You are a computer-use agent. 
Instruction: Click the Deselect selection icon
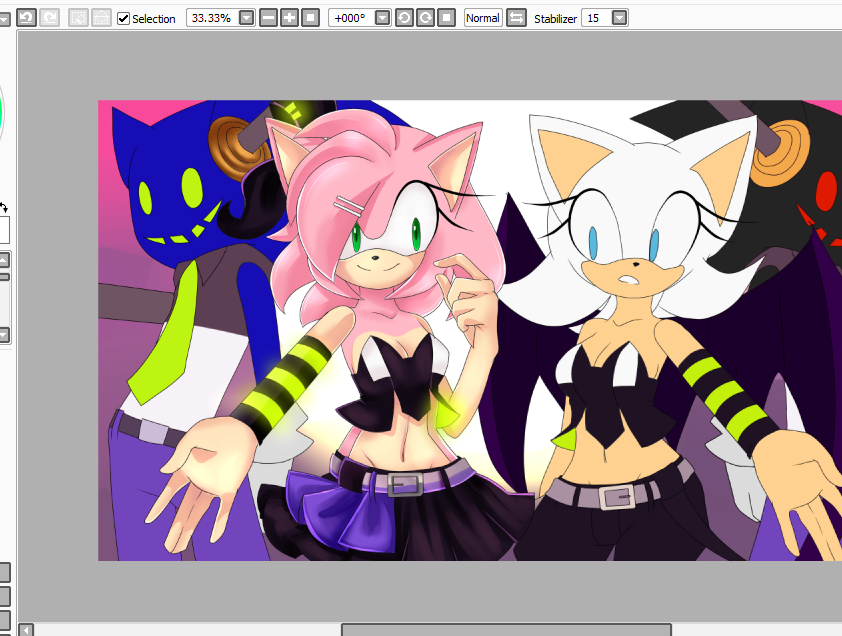point(78,18)
